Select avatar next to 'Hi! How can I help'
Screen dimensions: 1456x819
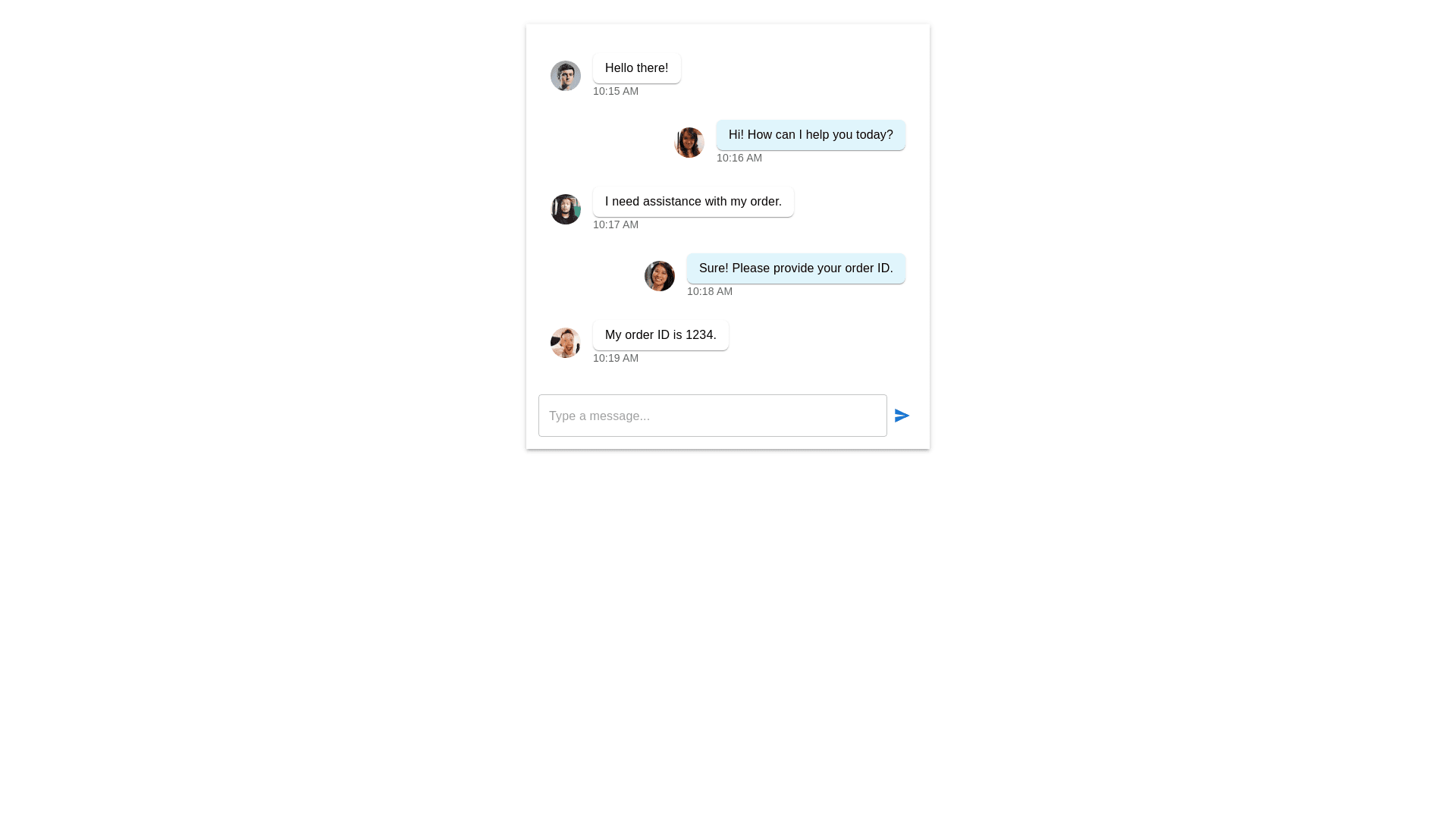(689, 143)
